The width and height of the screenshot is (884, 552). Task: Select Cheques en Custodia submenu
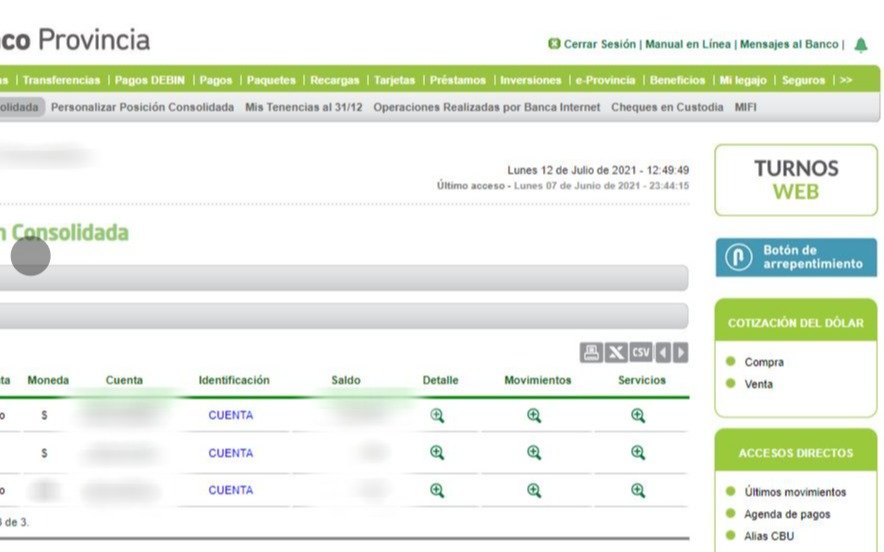[x=667, y=107]
